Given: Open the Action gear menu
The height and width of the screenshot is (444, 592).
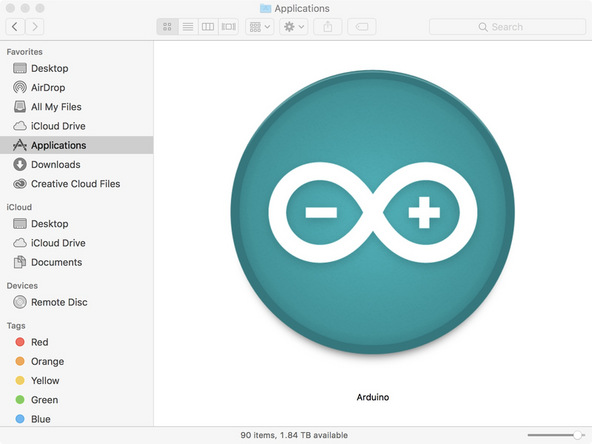Looking at the screenshot, I should 294,27.
